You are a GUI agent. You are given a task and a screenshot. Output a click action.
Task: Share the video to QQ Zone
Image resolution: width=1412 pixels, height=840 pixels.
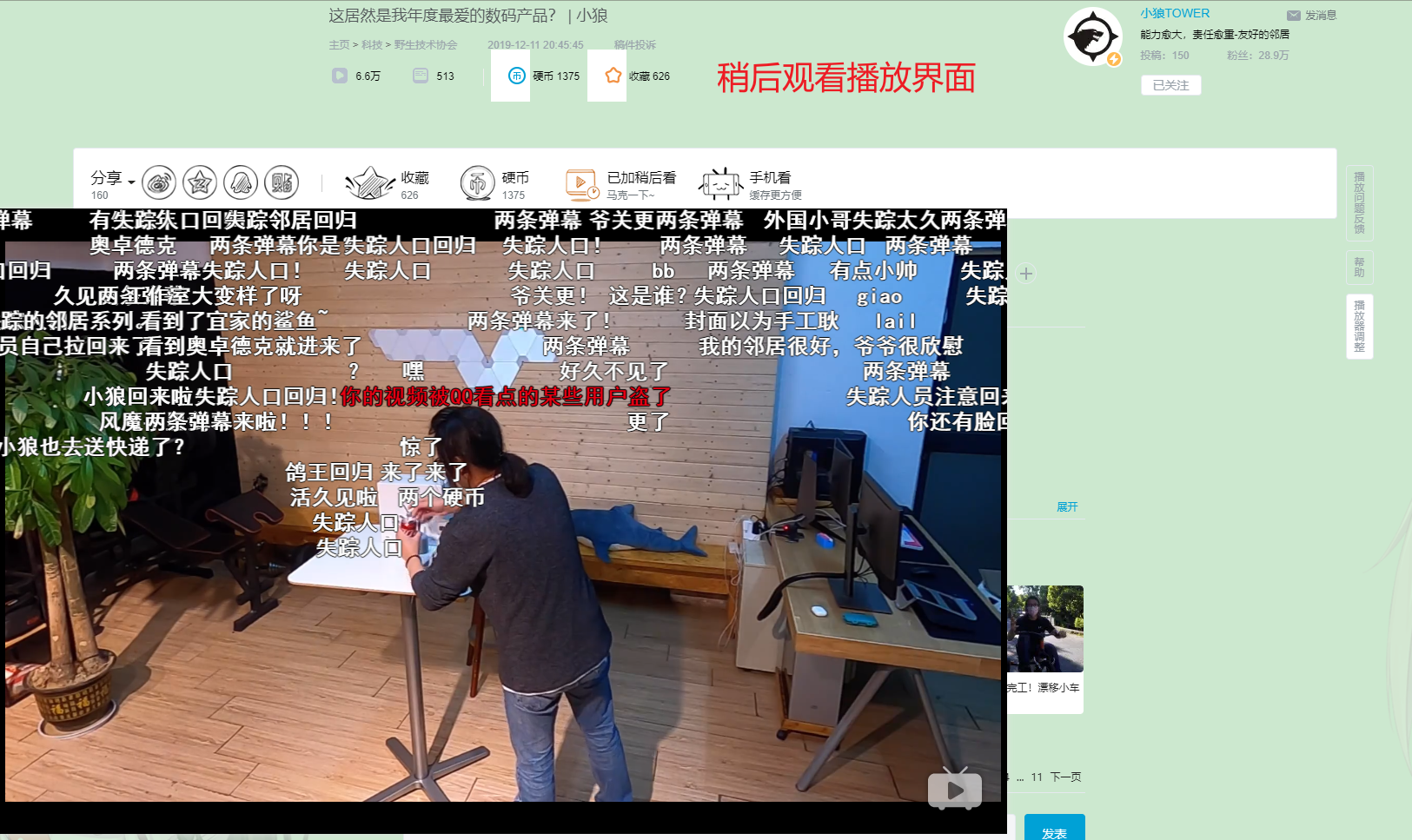(200, 182)
